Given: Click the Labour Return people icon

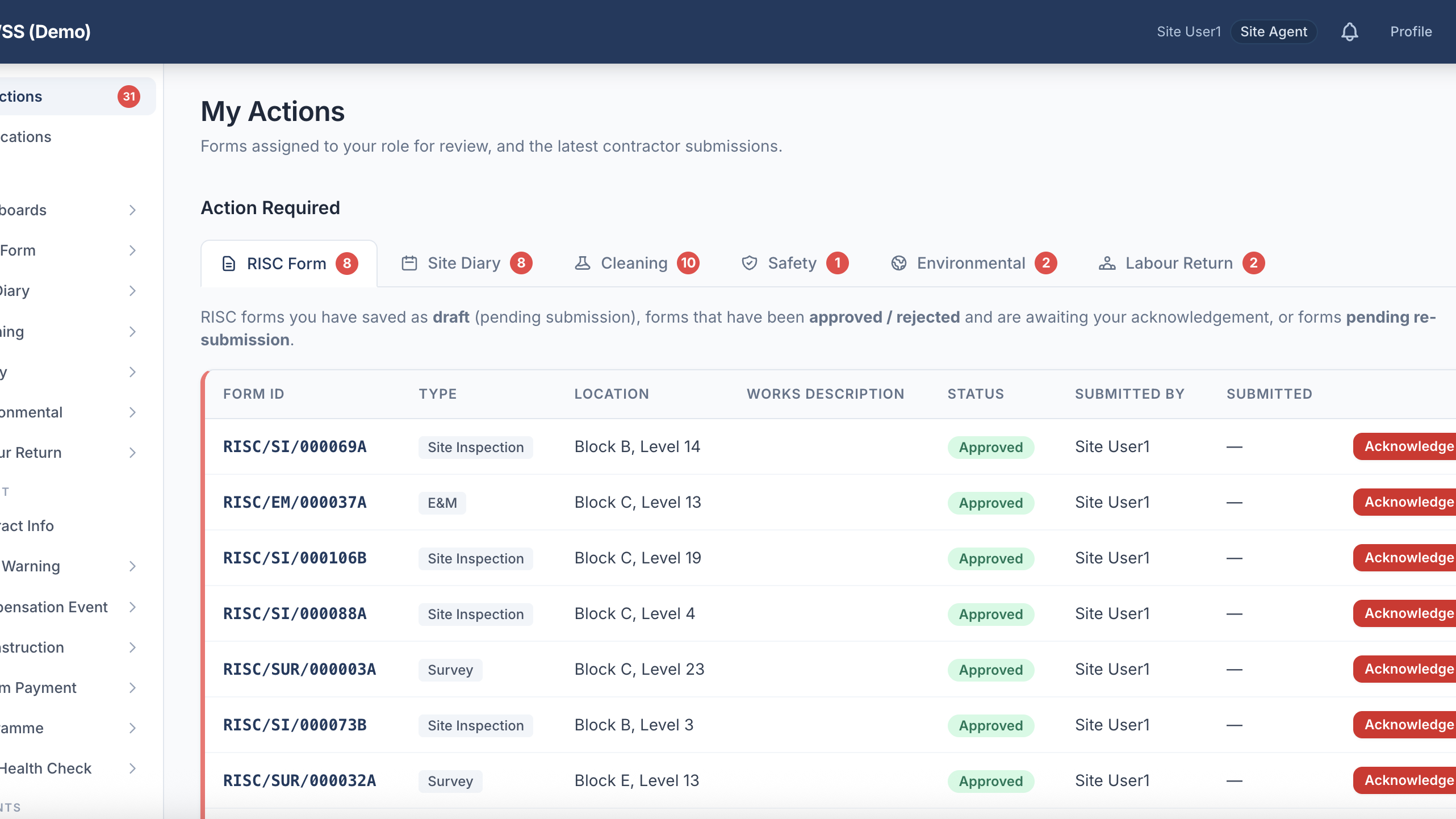Looking at the screenshot, I should [x=1107, y=263].
